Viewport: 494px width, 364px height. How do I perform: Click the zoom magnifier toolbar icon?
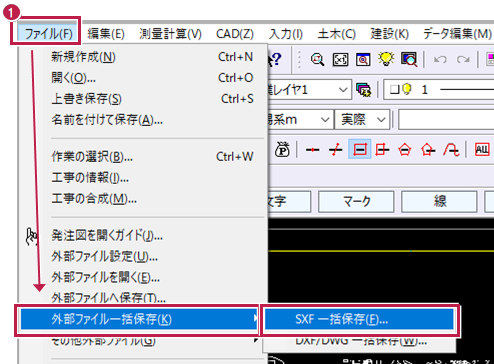pyautogui.click(x=317, y=60)
